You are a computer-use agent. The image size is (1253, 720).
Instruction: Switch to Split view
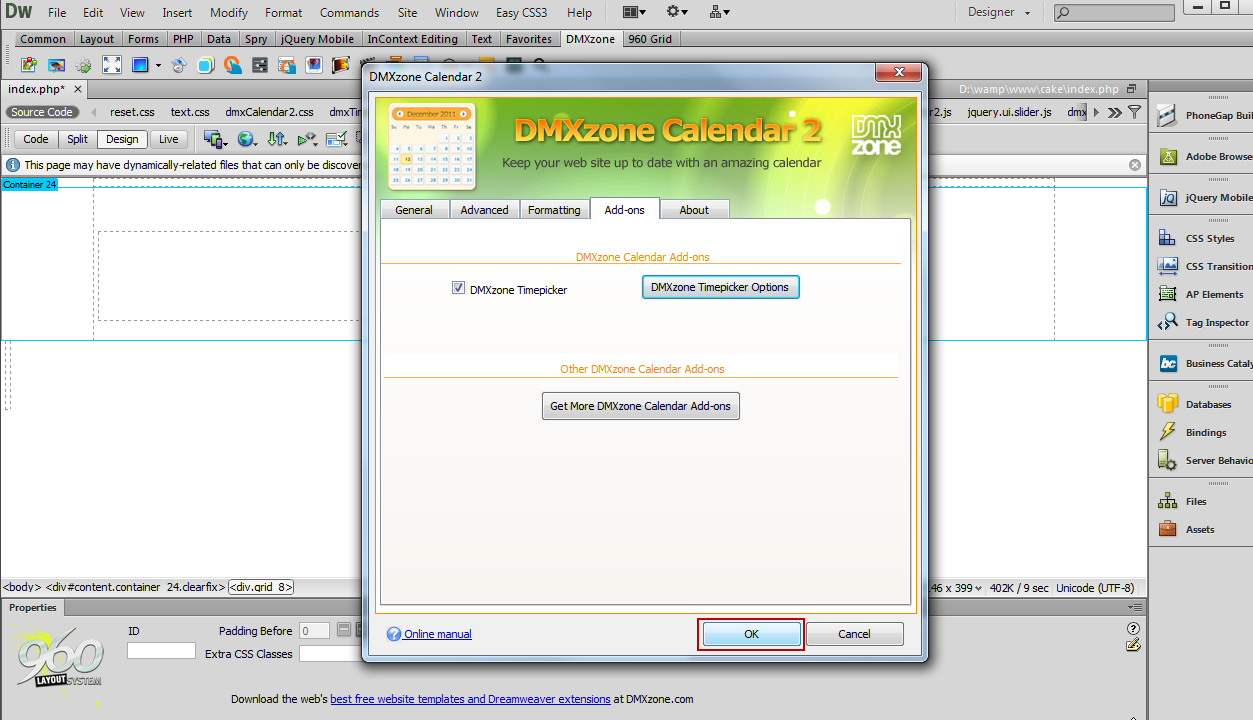pyautogui.click(x=77, y=139)
